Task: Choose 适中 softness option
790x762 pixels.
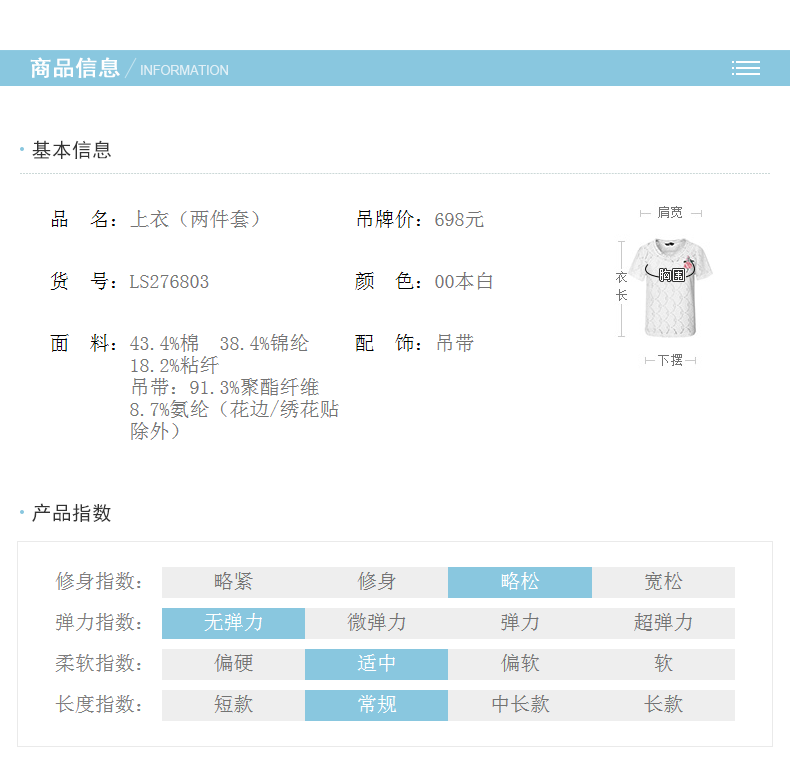Action: [377, 664]
